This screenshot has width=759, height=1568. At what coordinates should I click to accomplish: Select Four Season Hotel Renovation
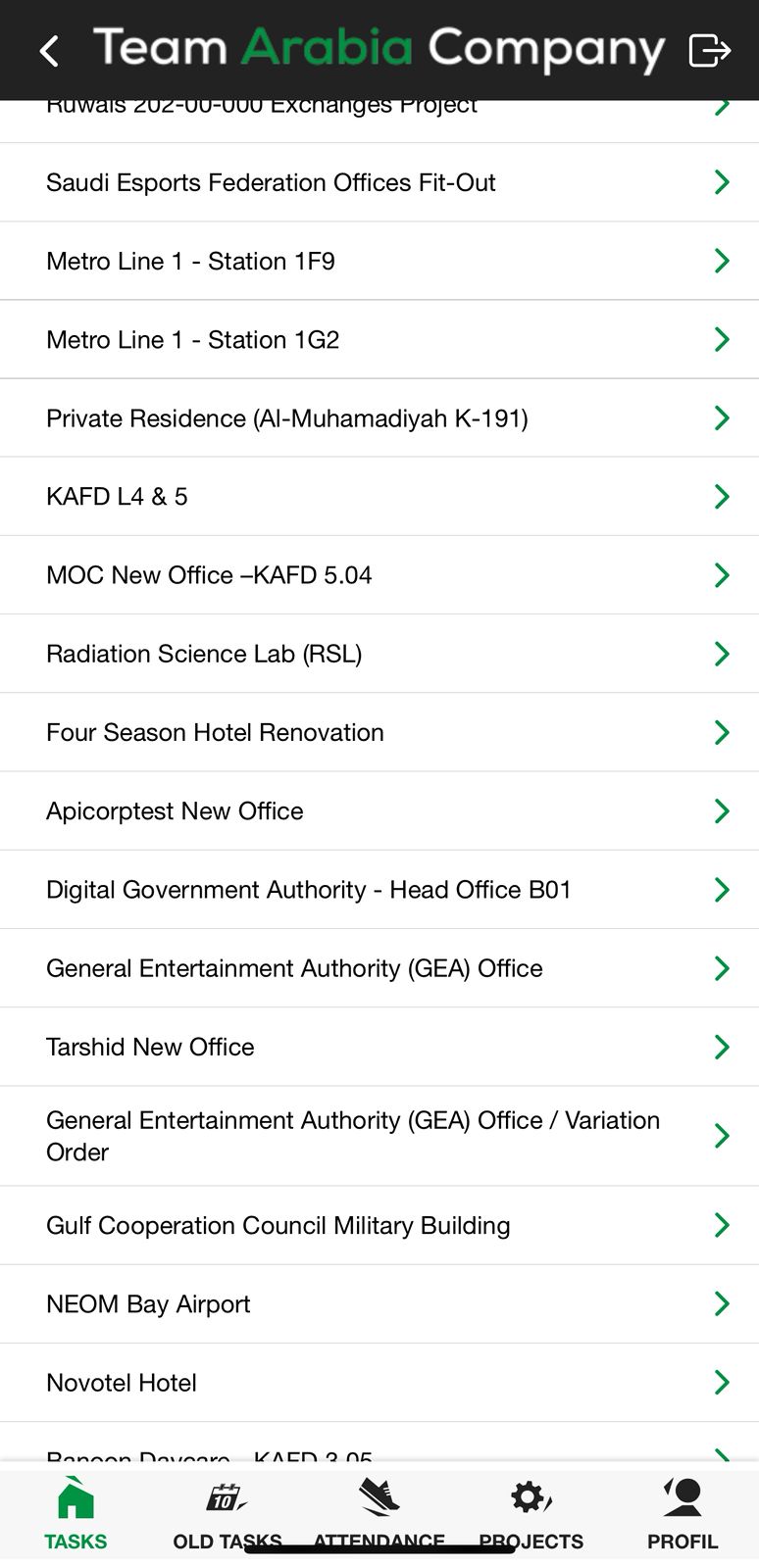[215, 733]
